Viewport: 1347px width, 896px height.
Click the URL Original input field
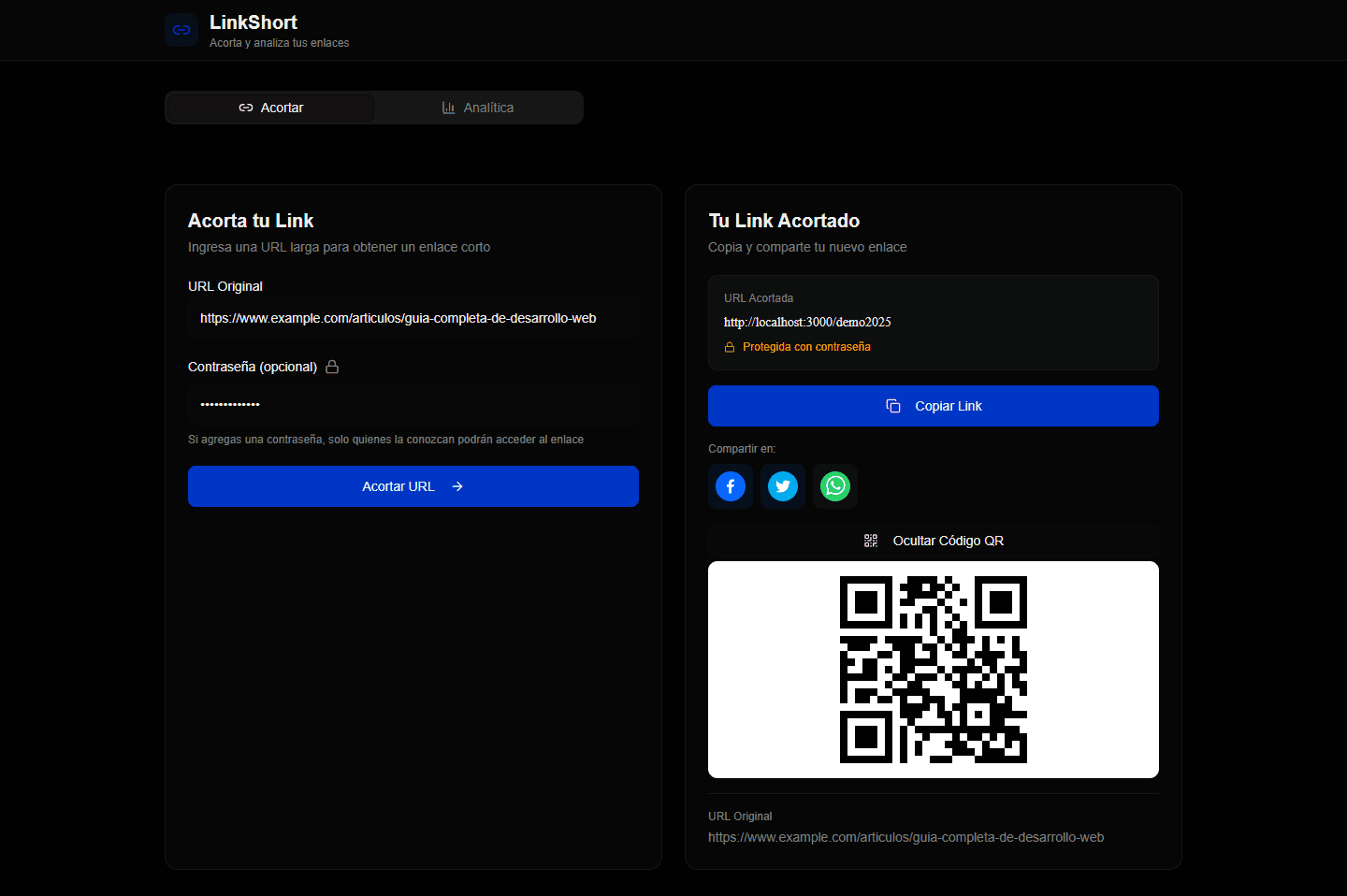[x=413, y=318]
